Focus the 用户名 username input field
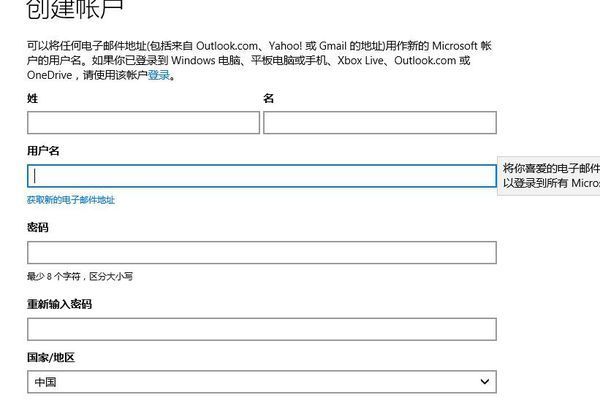The width and height of the screenshot is (600, 403). click(x=262, y=176)
